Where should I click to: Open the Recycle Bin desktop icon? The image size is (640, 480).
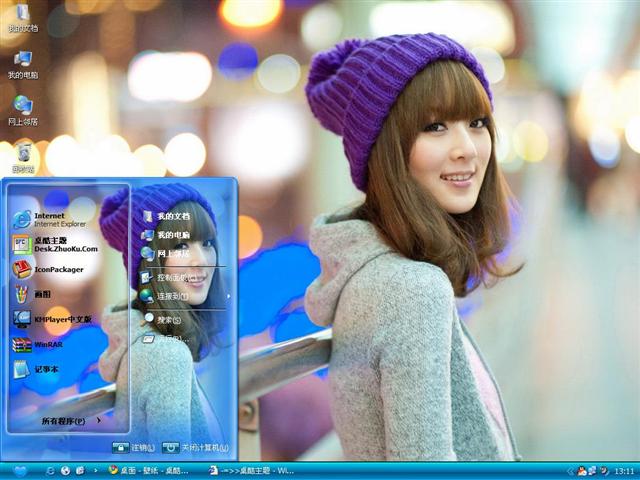[24, 157]
